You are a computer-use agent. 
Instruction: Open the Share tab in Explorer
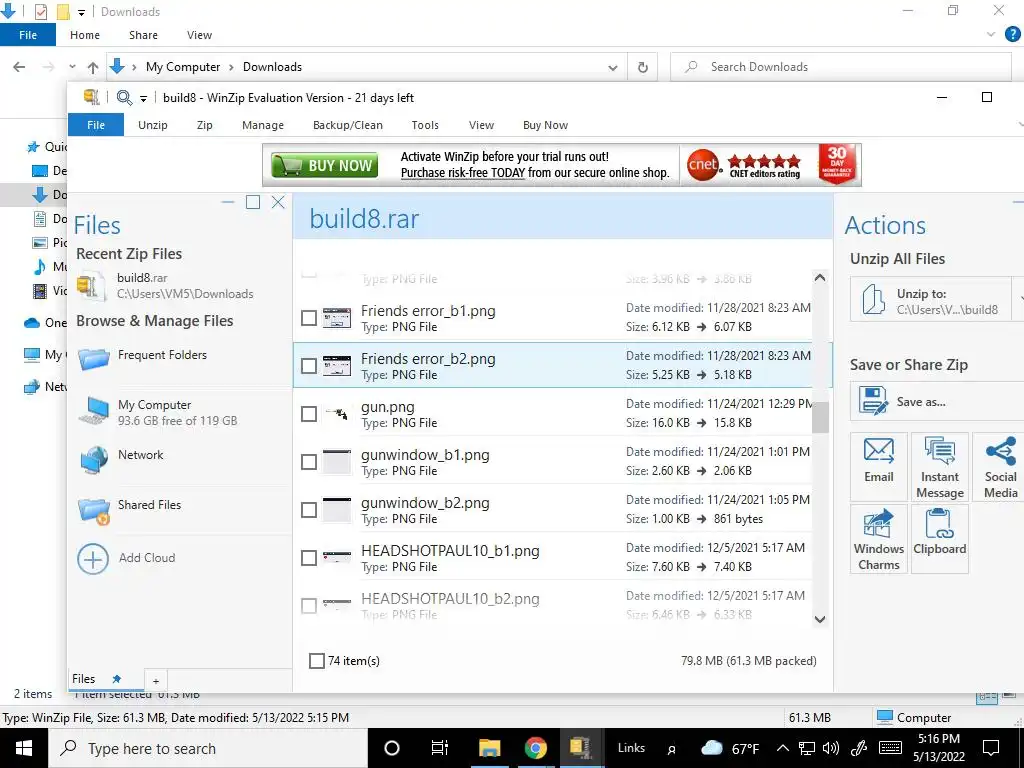click(x=143, y=35)
